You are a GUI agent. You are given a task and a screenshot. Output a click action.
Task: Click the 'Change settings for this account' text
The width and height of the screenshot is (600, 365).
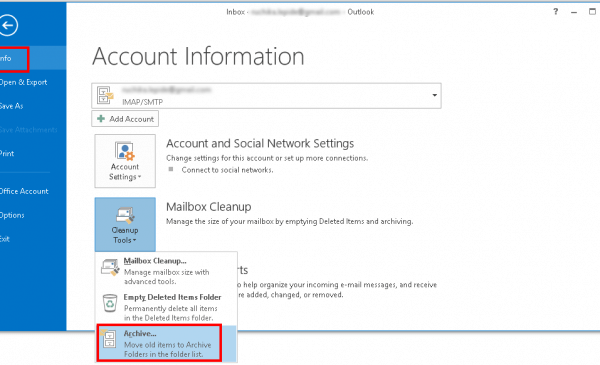click(x=267, y=158)
